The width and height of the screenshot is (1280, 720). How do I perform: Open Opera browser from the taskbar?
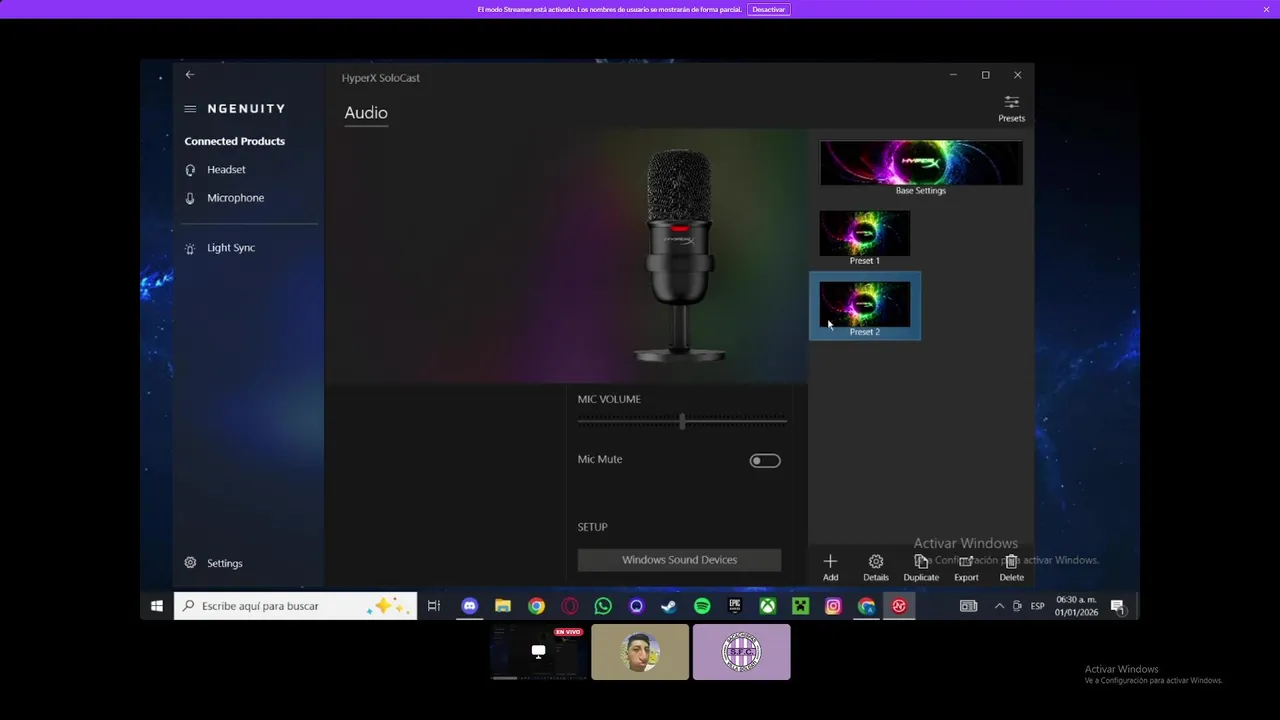pyautogui.click(x=570, y=606)
